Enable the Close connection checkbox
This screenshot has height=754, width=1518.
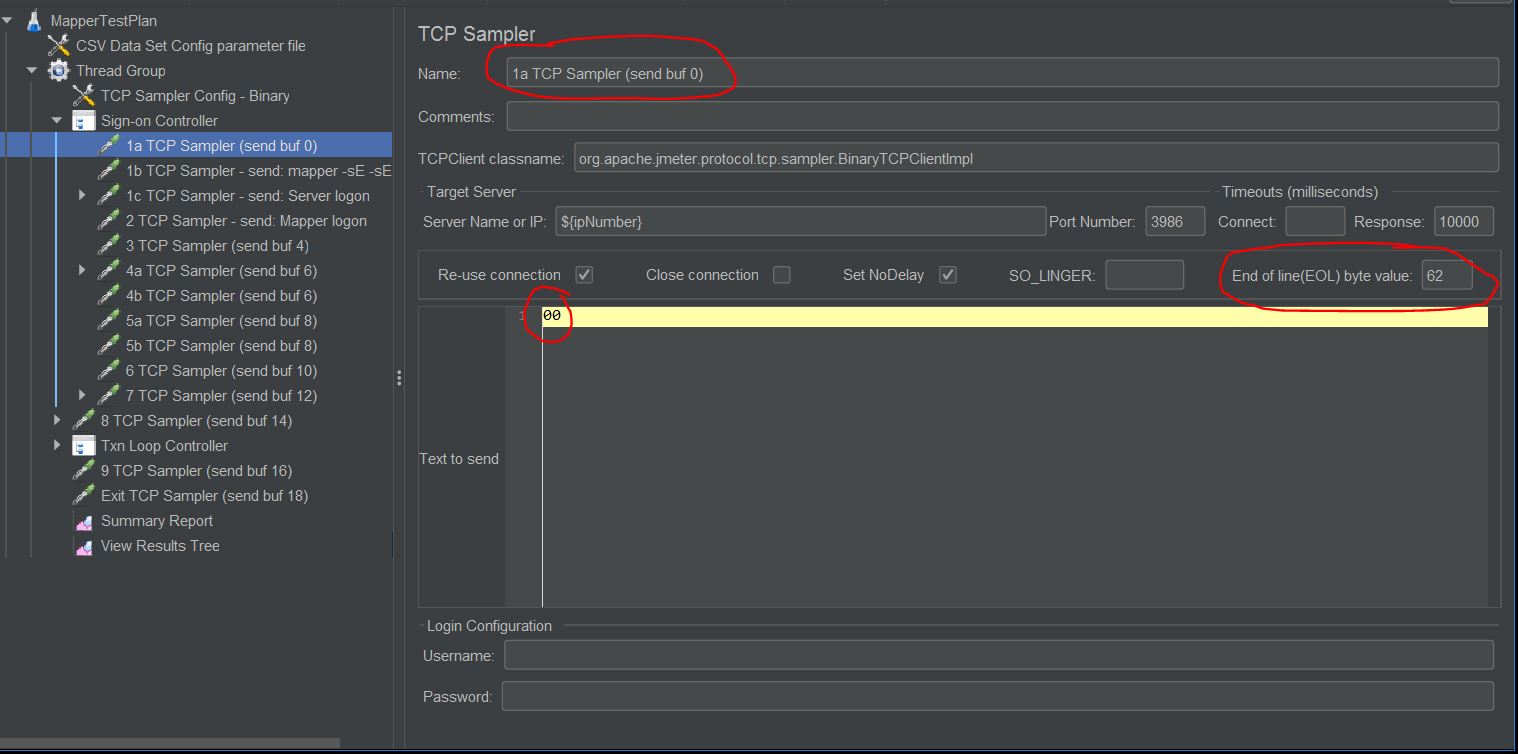pyautogui.click(x=781, y=274)
